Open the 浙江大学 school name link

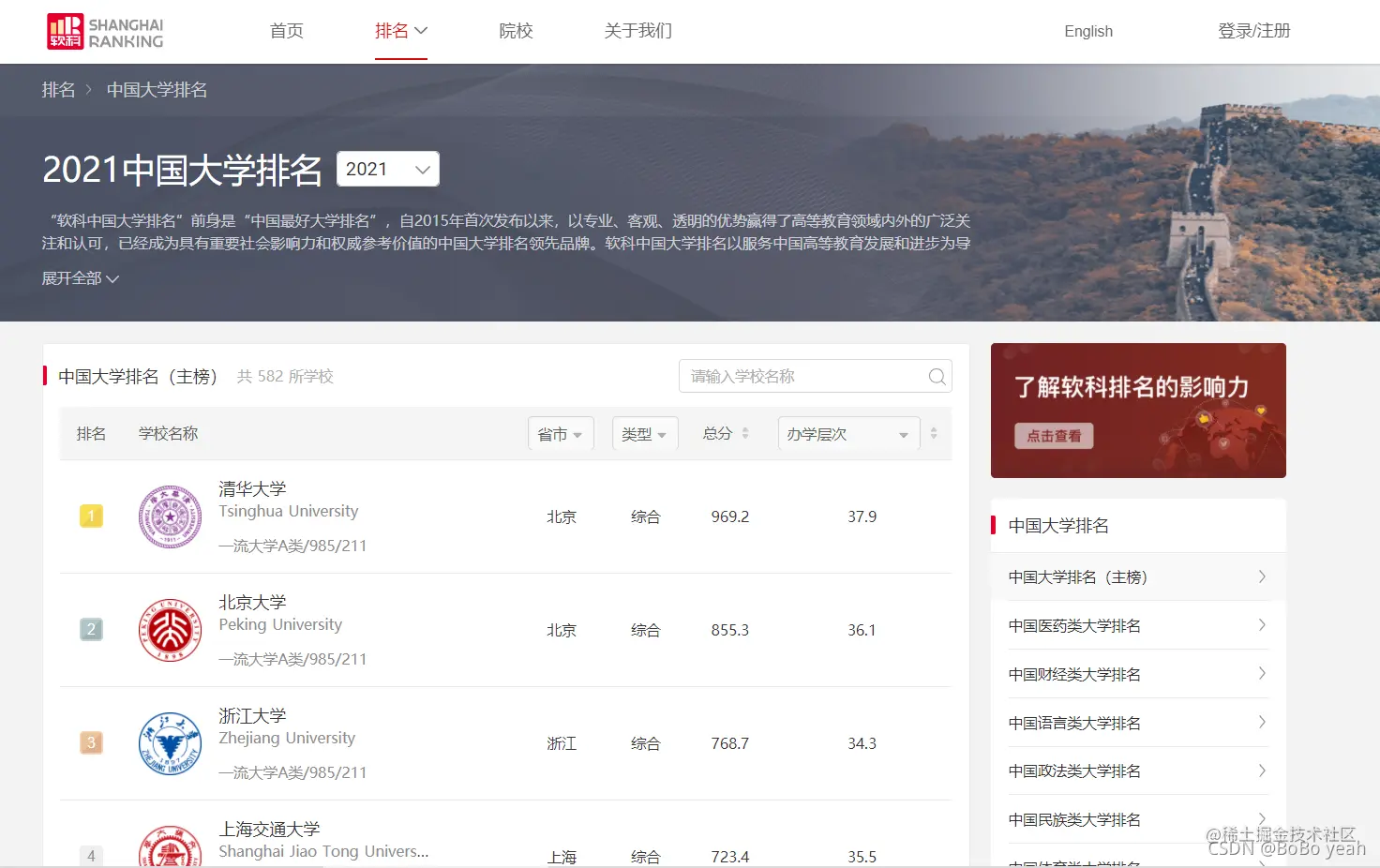point(252,715)
